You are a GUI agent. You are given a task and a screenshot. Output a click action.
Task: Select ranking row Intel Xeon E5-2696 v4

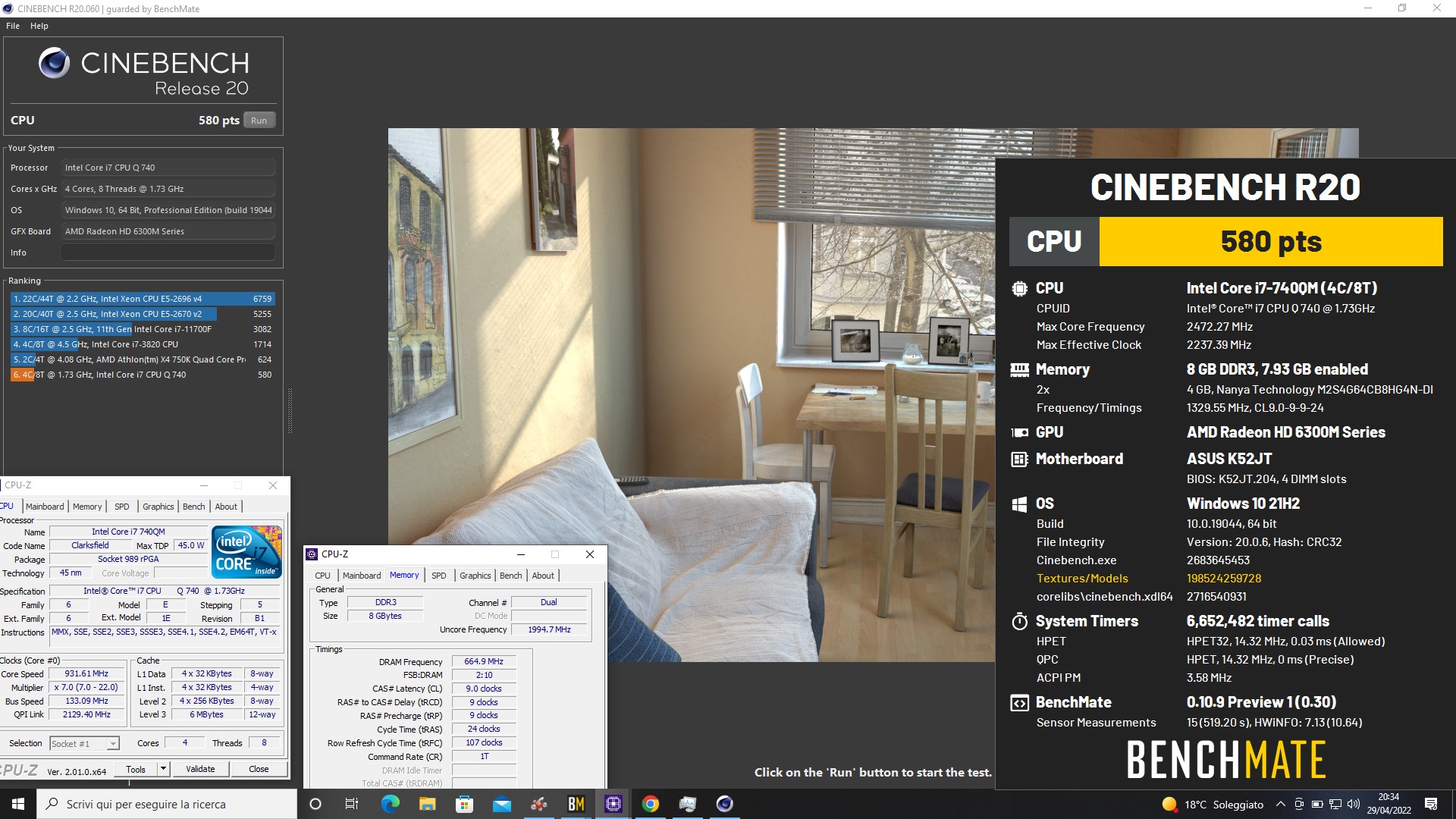[143, 299]
